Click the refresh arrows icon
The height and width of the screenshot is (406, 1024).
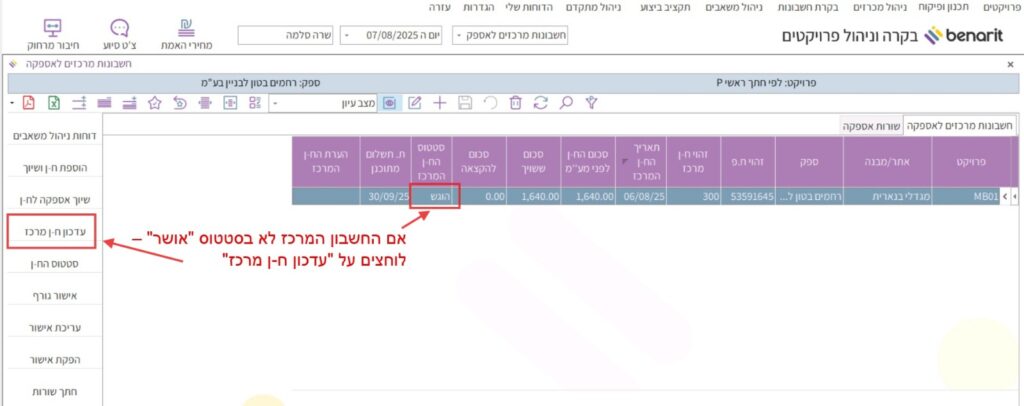pyautogui.click(x=541, y=102)
